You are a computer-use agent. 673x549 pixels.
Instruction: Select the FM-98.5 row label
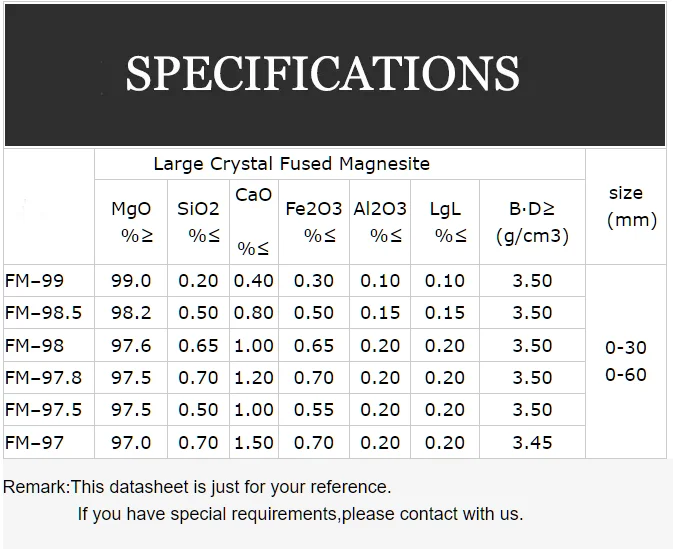[43, 313]
